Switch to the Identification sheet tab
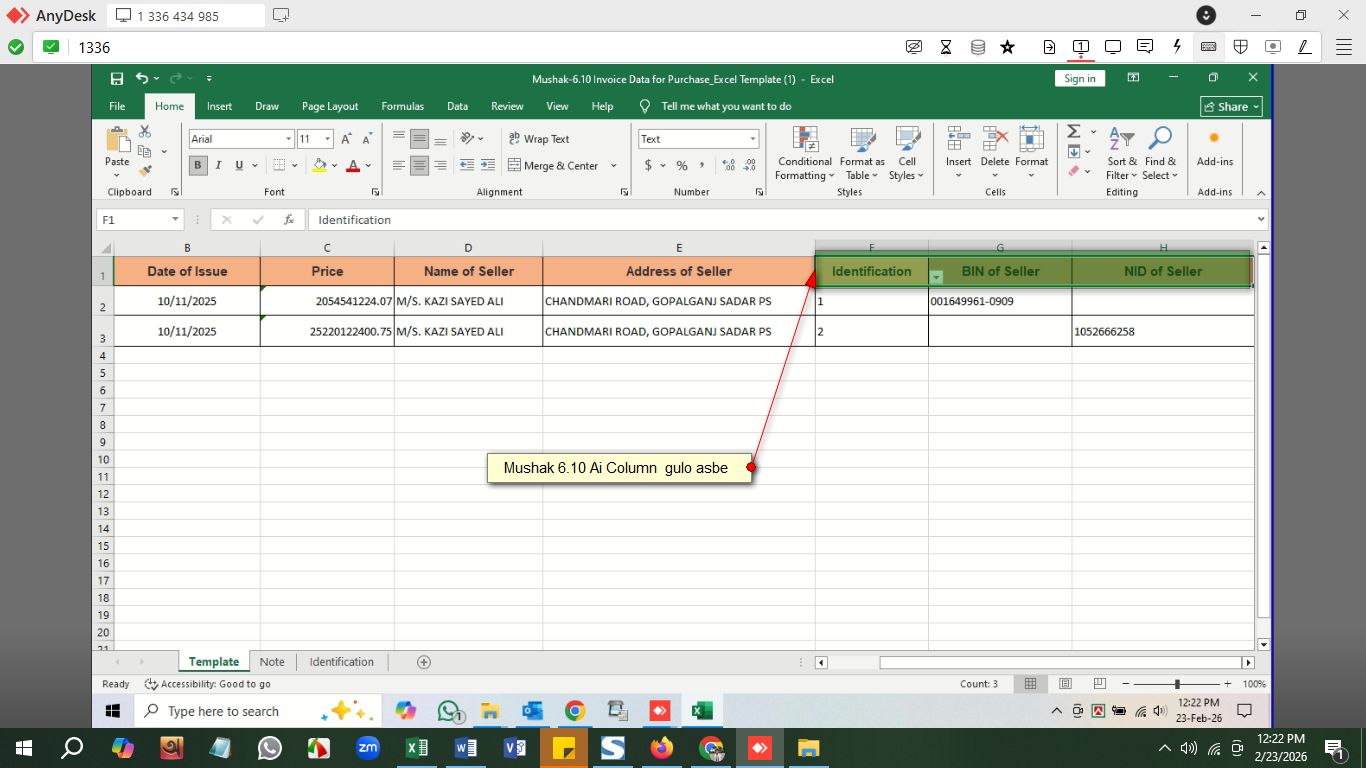 341,662
